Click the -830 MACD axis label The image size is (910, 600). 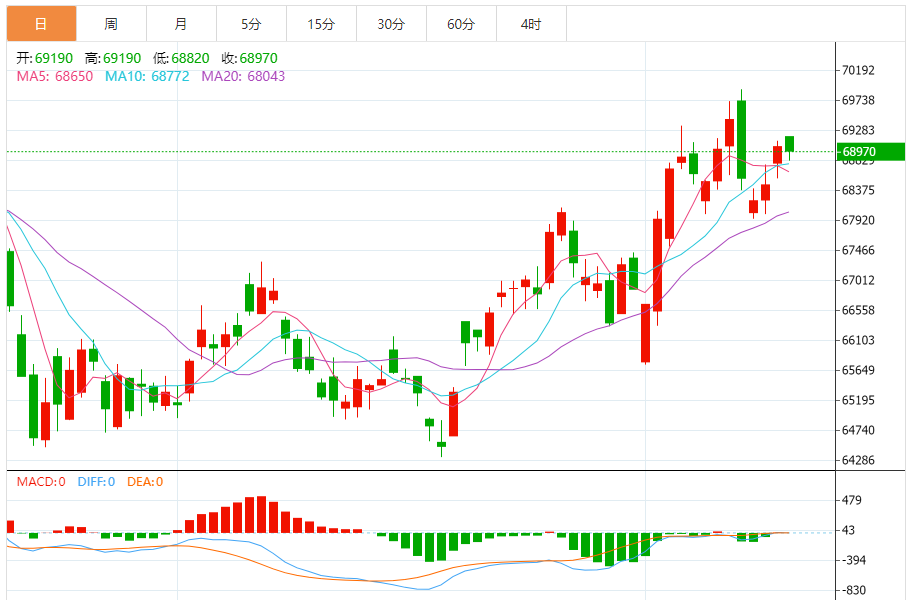(x=853, y=590)
